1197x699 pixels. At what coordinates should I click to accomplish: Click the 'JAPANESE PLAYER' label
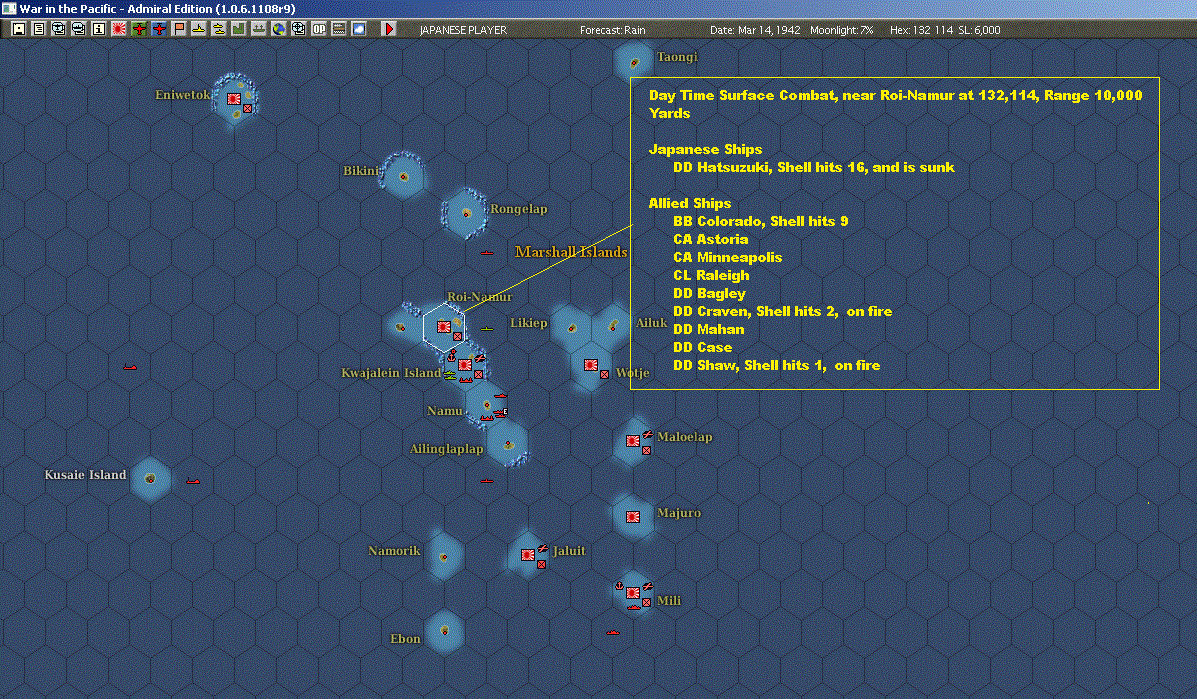463,30
